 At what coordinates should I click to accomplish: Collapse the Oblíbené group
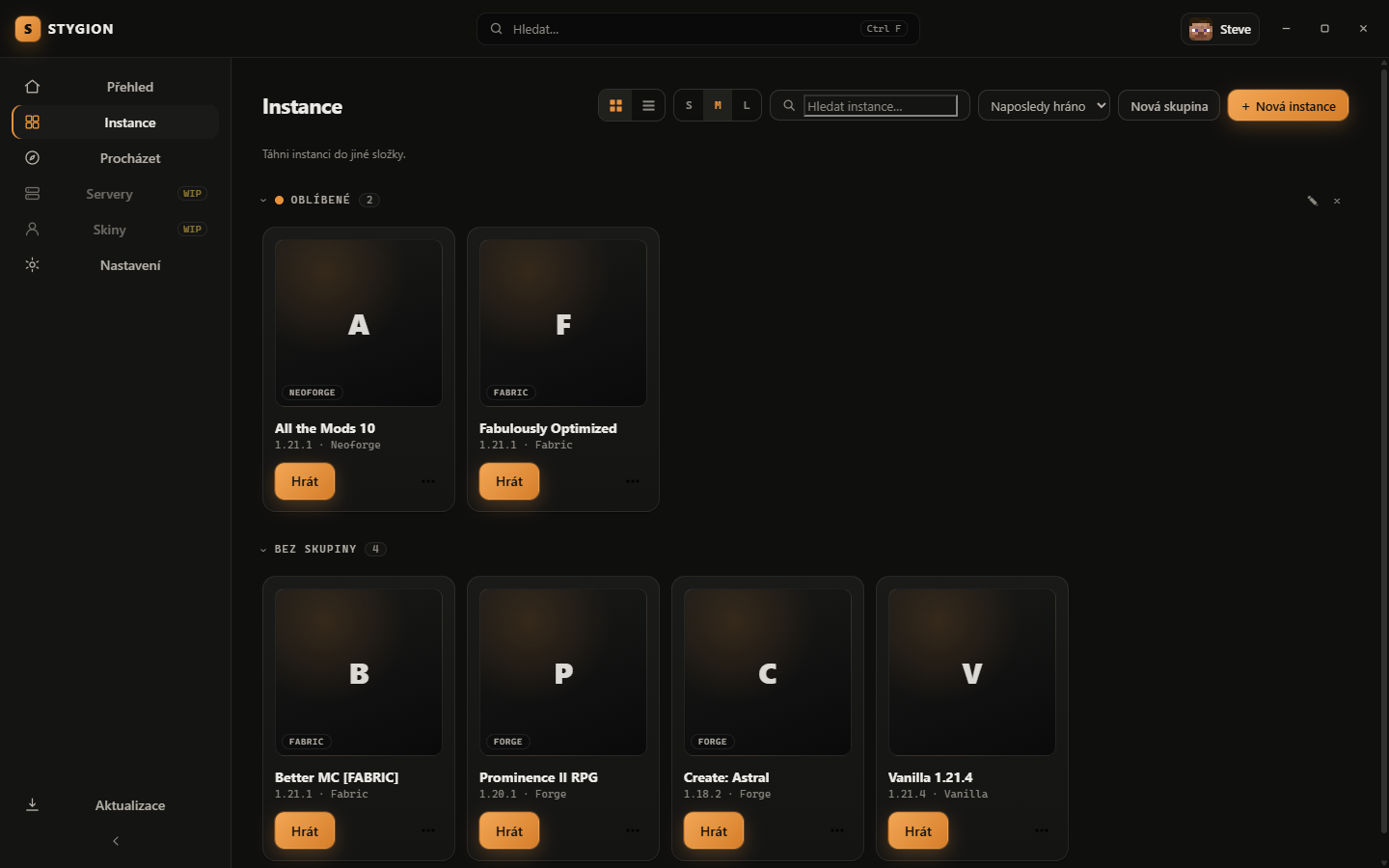263,201
